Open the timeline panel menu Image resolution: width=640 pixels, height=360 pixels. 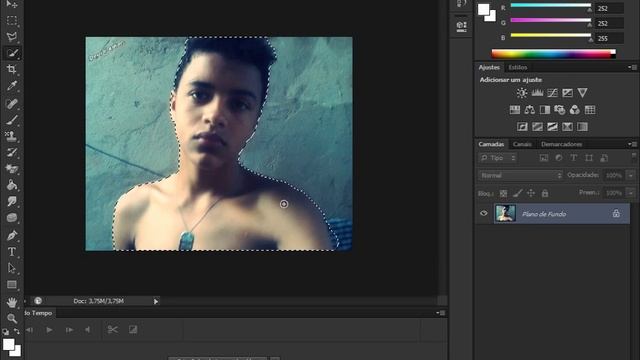click(441, 313)
